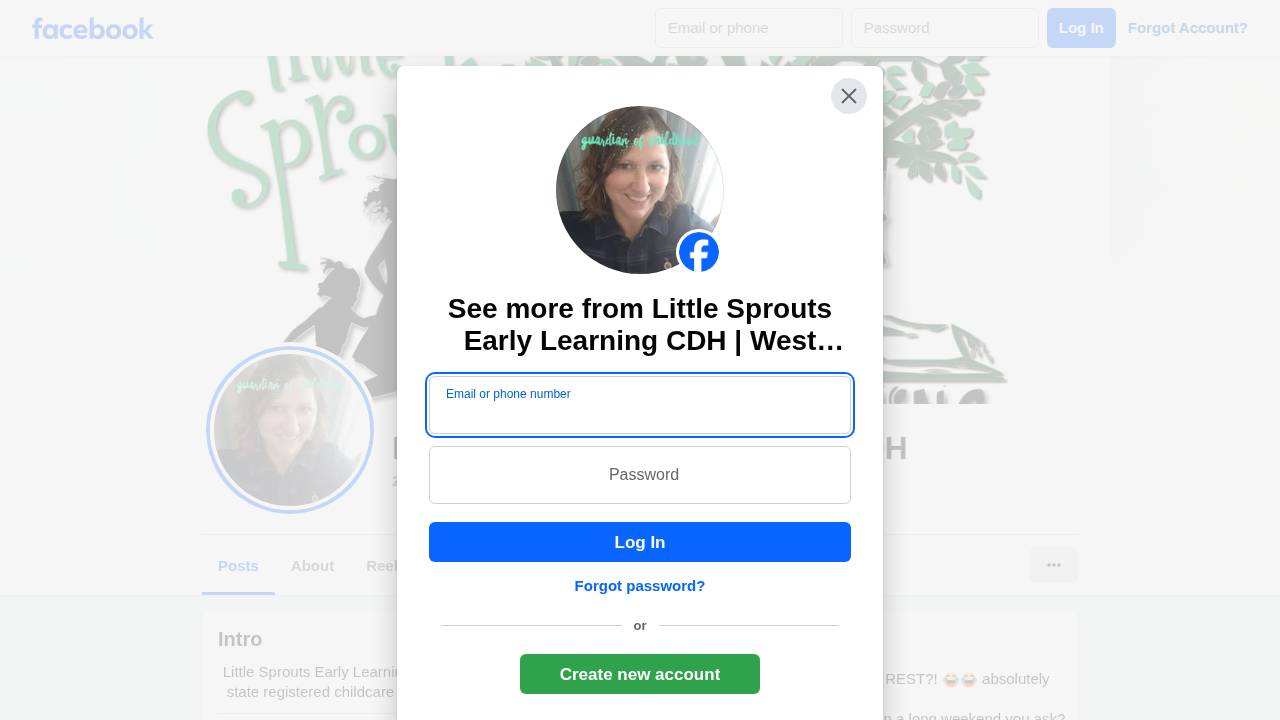Close the login dialog with X icon
This screenshot has height=720, width=1280.
849,96
